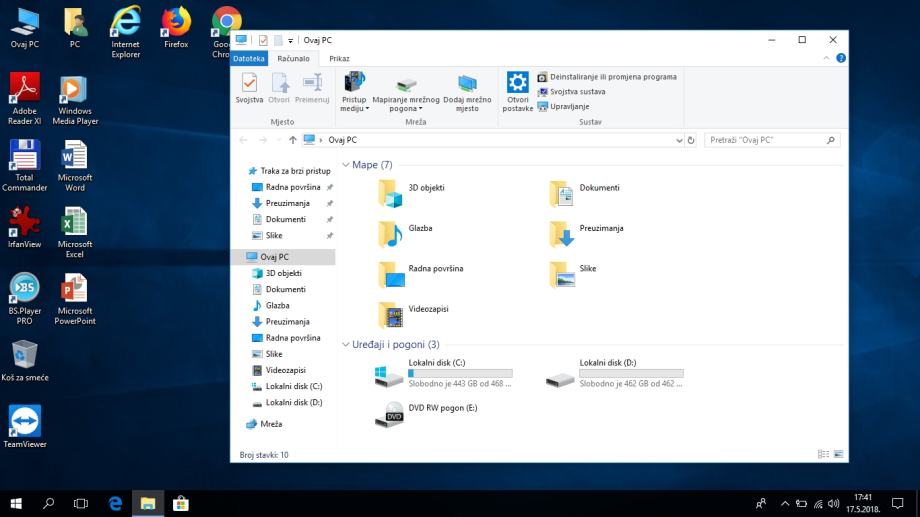Switch to the Računalo ribbon tab
The height and width of the screenshot is (517, 920).
293,59
